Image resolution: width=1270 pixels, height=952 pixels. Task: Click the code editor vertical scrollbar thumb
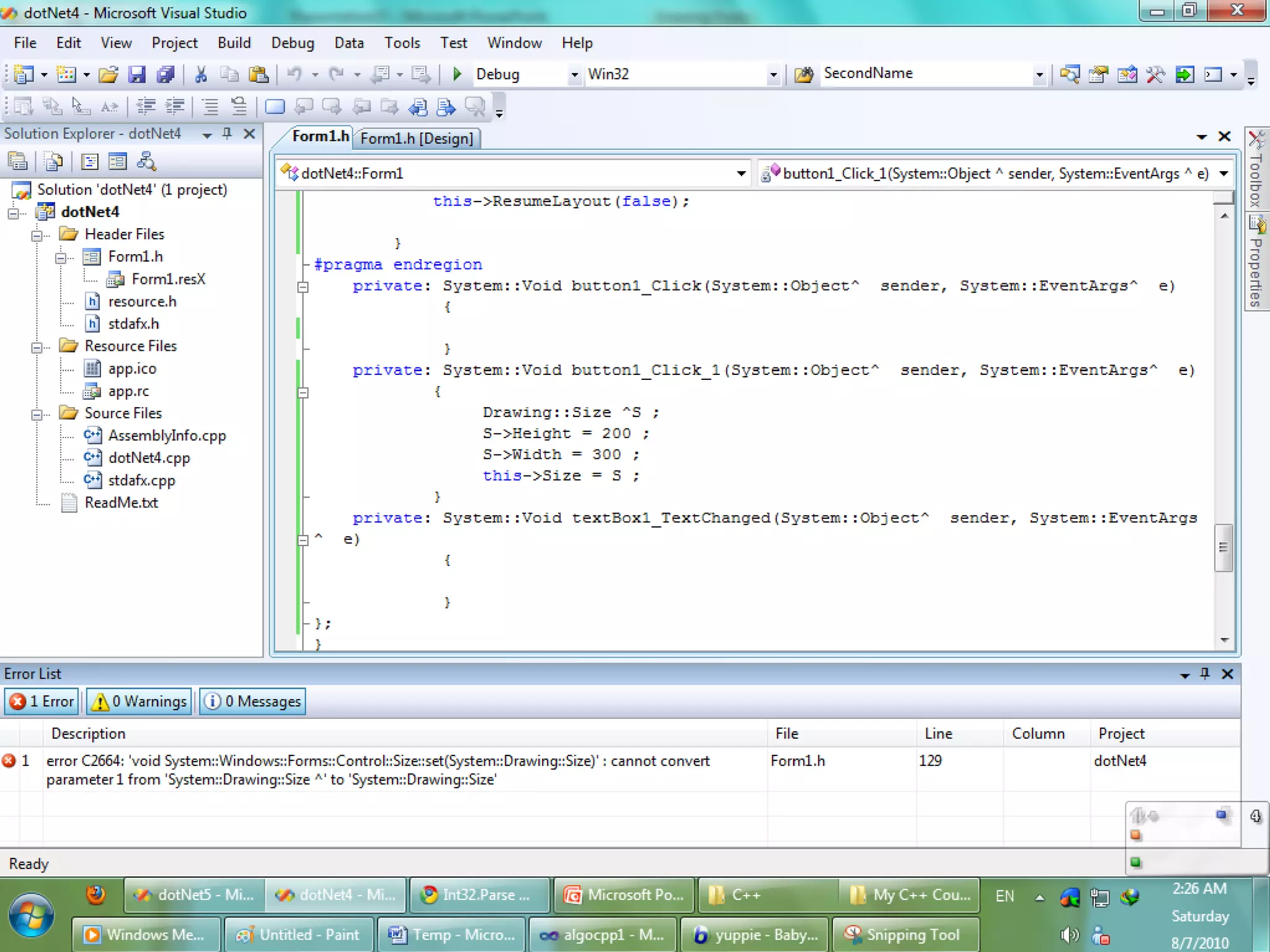pyautogui.click(x=1223, y=547)
